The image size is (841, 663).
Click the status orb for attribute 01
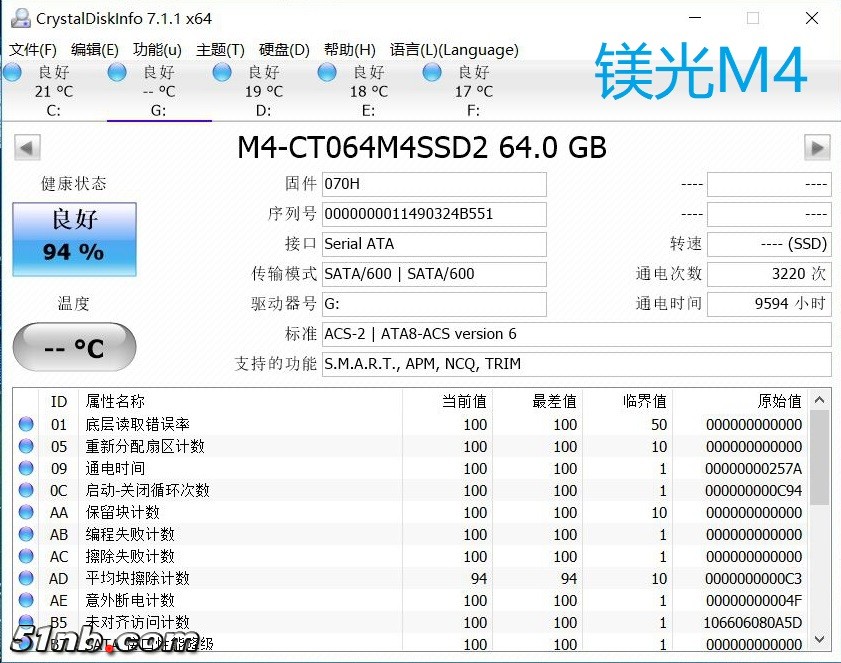click(26, 424)
